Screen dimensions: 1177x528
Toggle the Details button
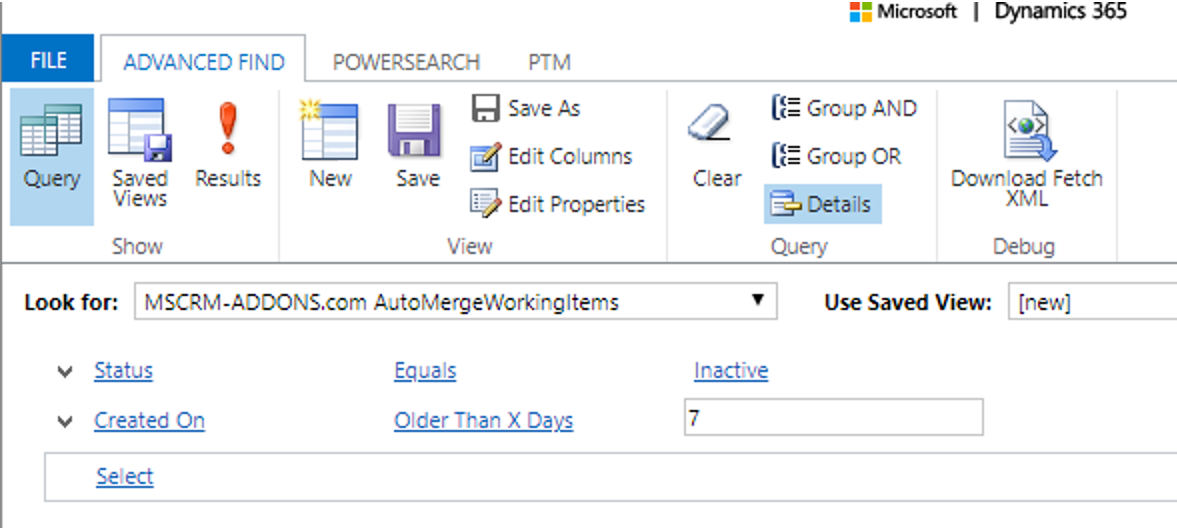point(823,204)
